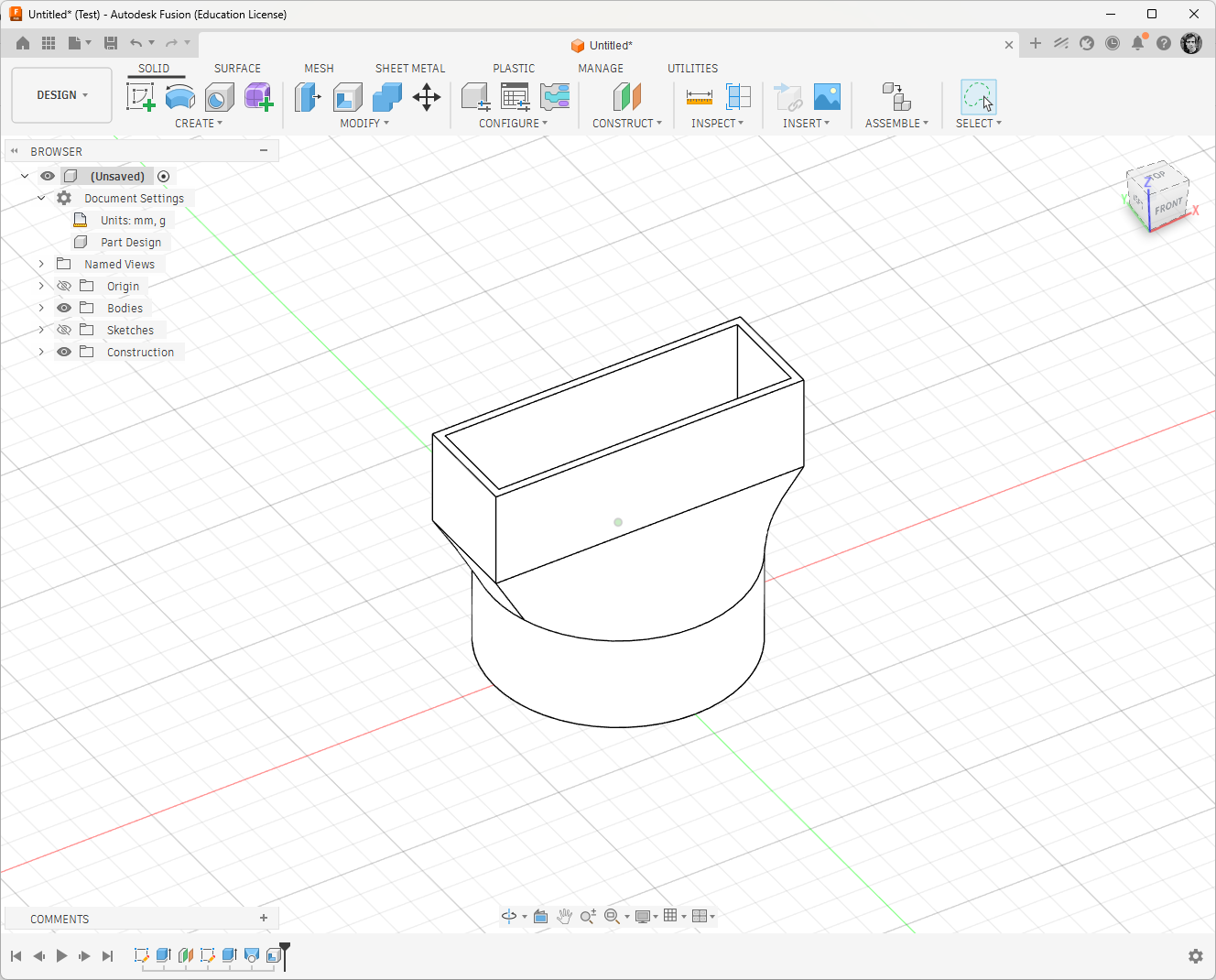This screenshot has height=980, width=1216.
Task: Select the Create Sketch tool
Action: coord(141,96)
